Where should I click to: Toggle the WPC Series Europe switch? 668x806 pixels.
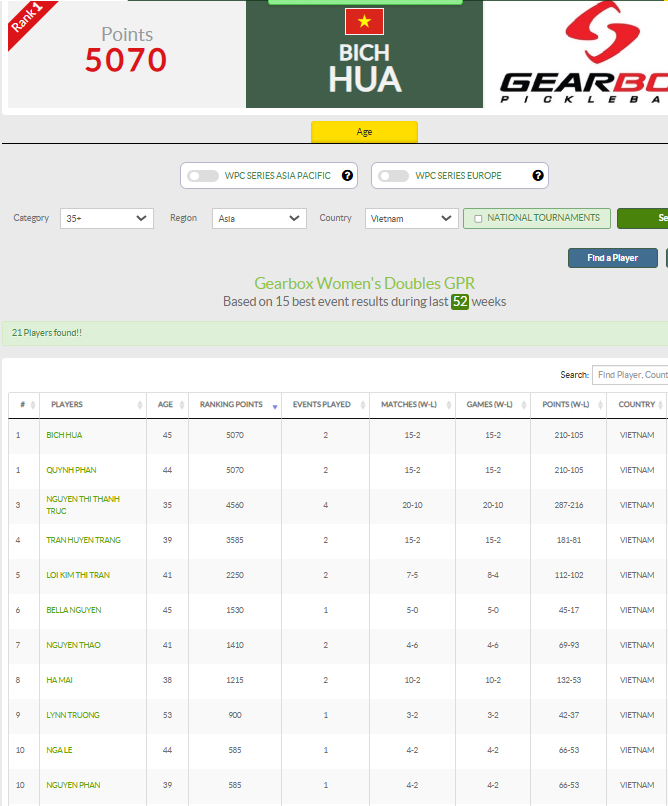394,176
